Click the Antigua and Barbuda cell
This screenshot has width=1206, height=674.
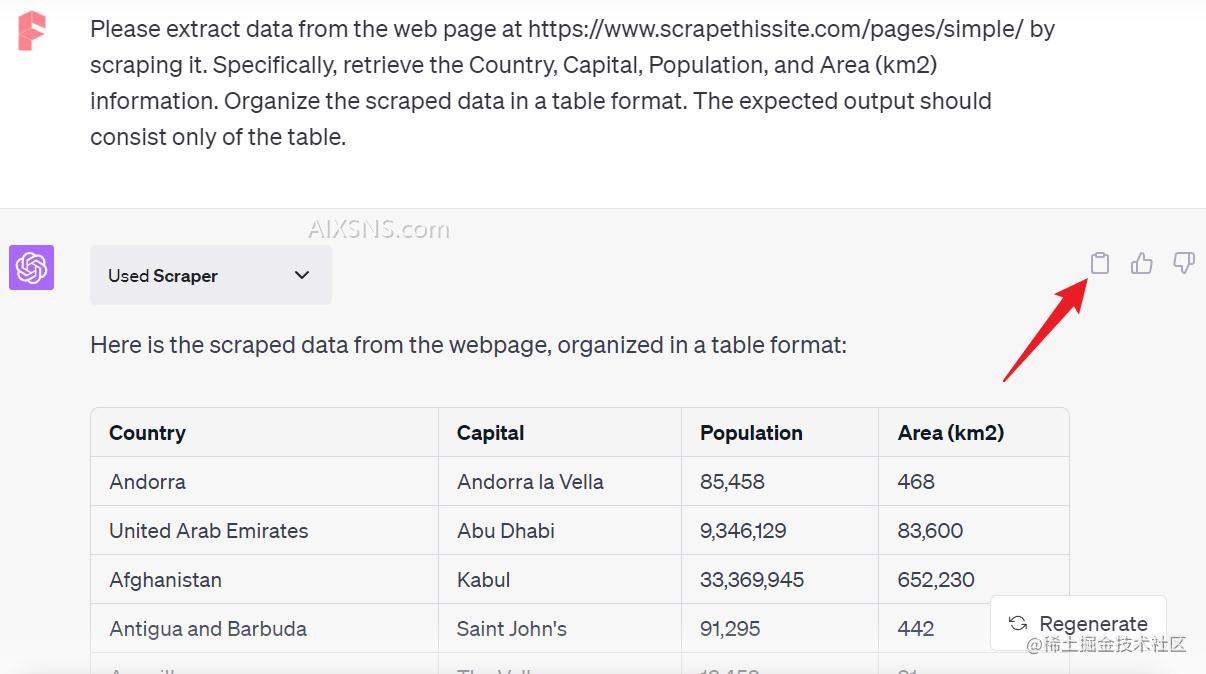(208, 629)
